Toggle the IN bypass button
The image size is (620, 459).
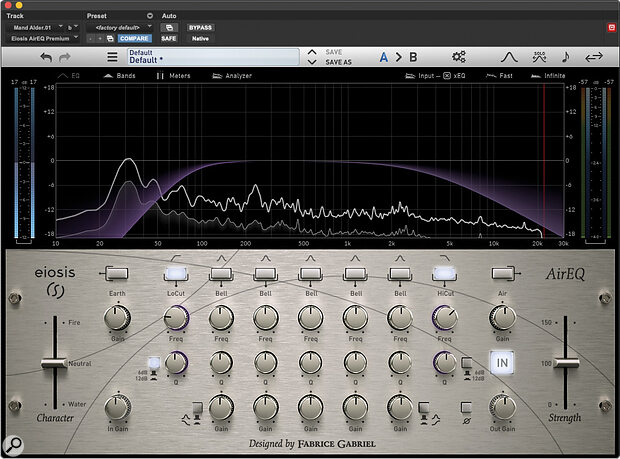tap(502, 363)
